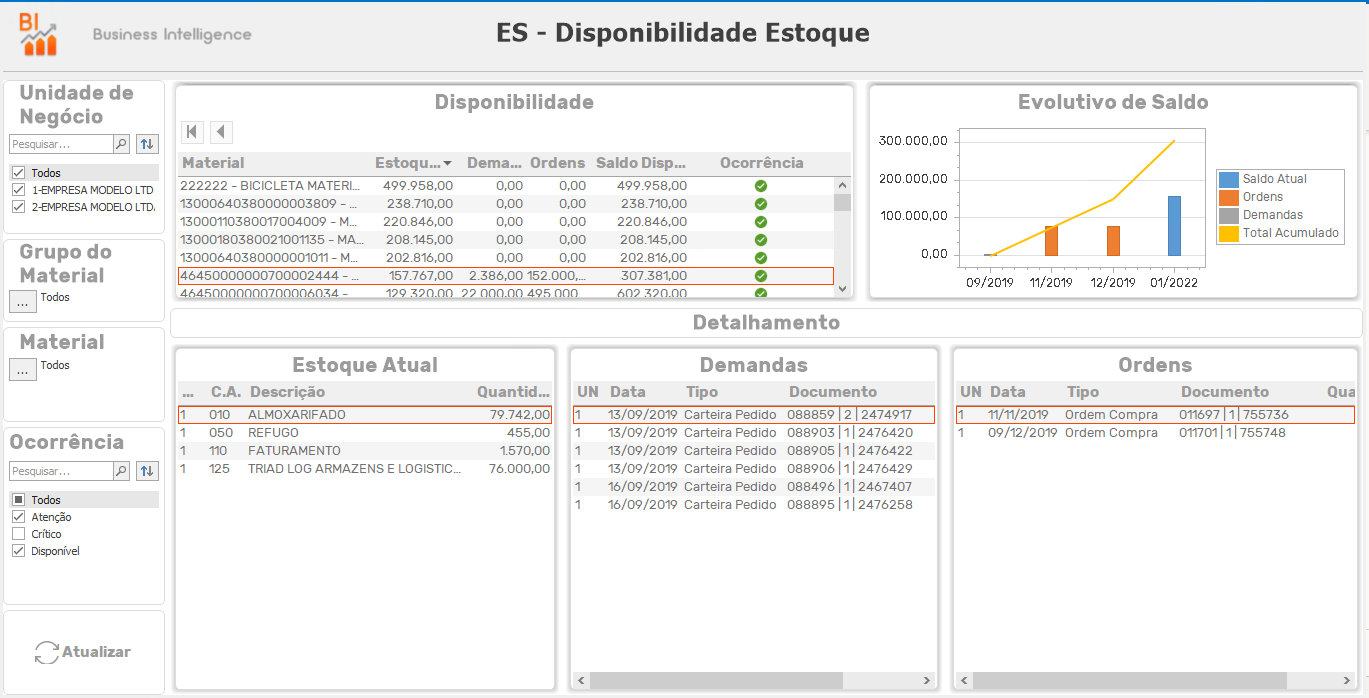Go to previous page of Disponibilidade
Viewport: 1369px width, 698px height.
click(x=221, y=132)
